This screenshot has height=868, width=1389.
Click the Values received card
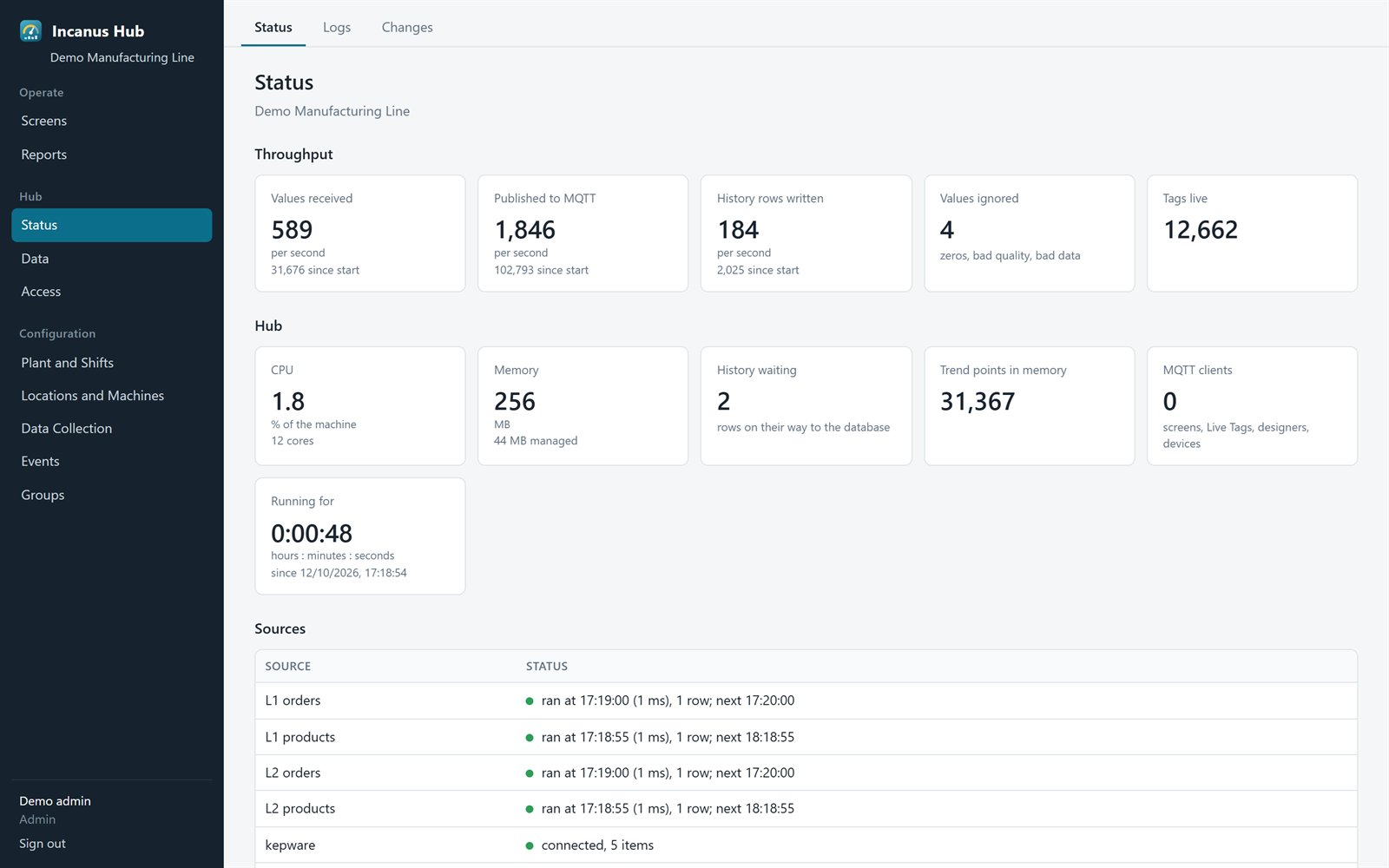click(x=360, y=233)
